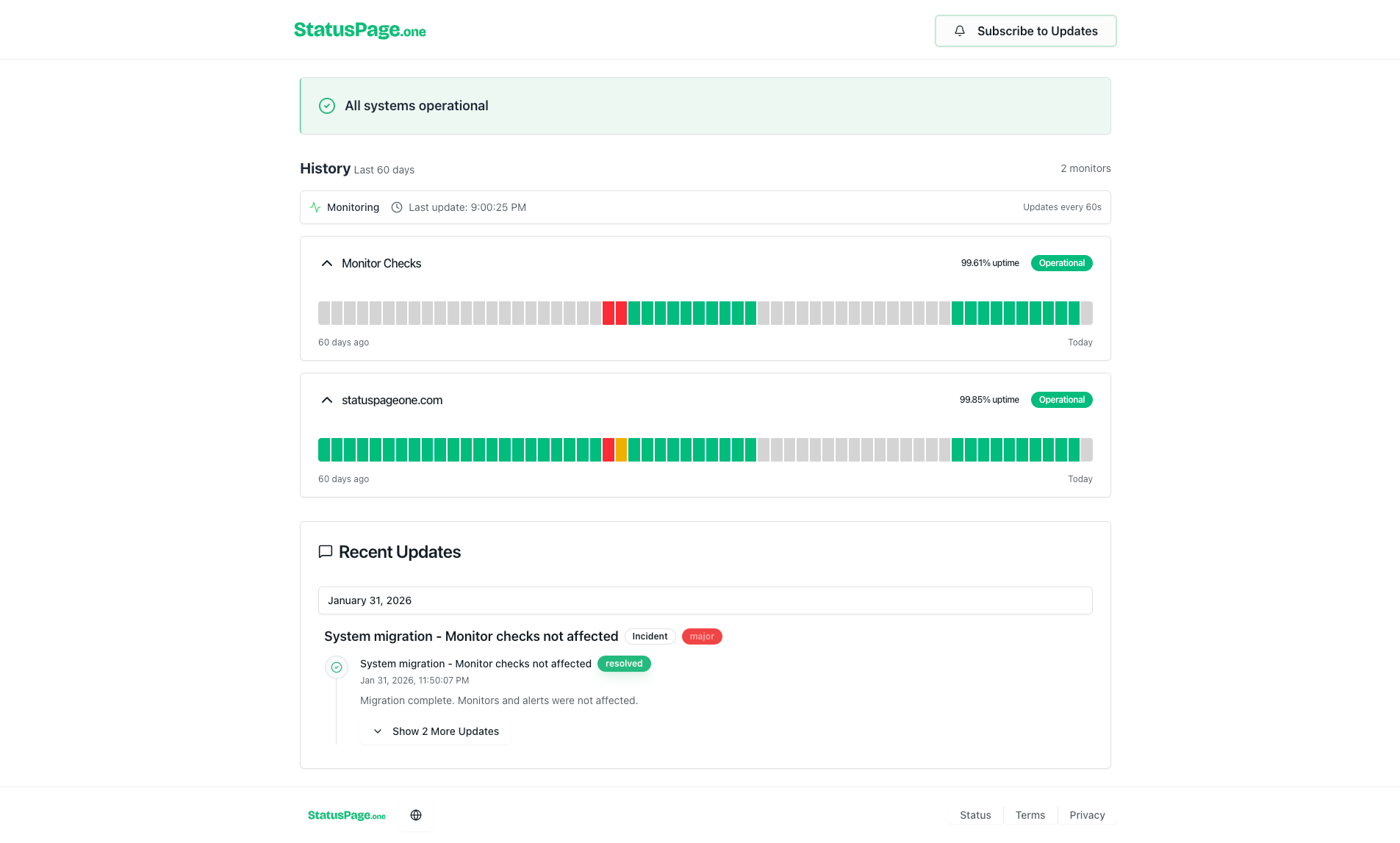Collapse the Monitor Checks section
1400x843 pixels.
[326, 262]
